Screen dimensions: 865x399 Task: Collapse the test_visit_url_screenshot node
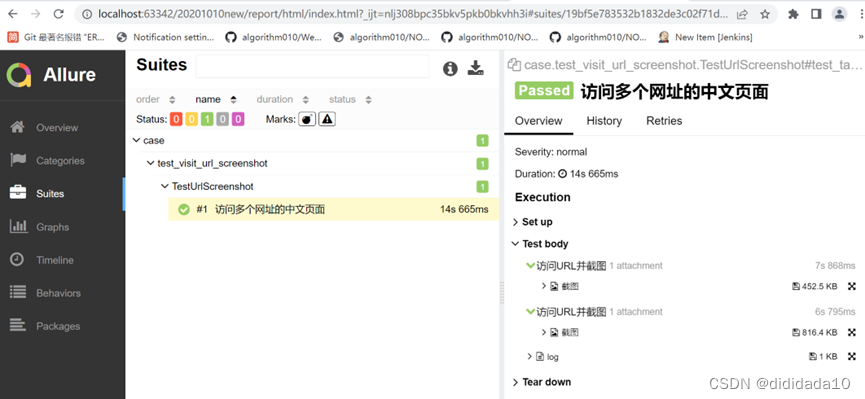coord(151,163)
